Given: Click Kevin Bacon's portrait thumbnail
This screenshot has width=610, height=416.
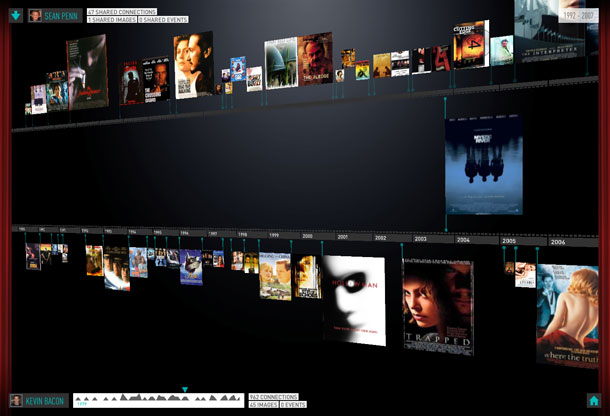Looking at the screenshot, I should [x=16, y=401].
